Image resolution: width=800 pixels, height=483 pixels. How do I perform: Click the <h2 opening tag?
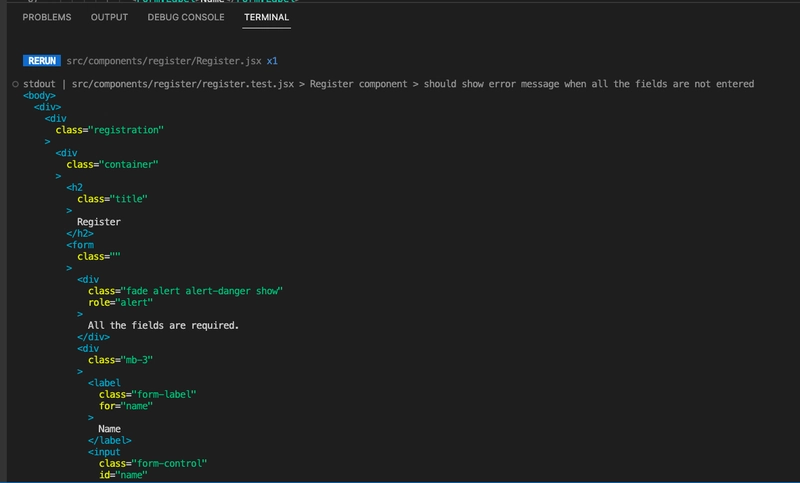pos(74,188)
